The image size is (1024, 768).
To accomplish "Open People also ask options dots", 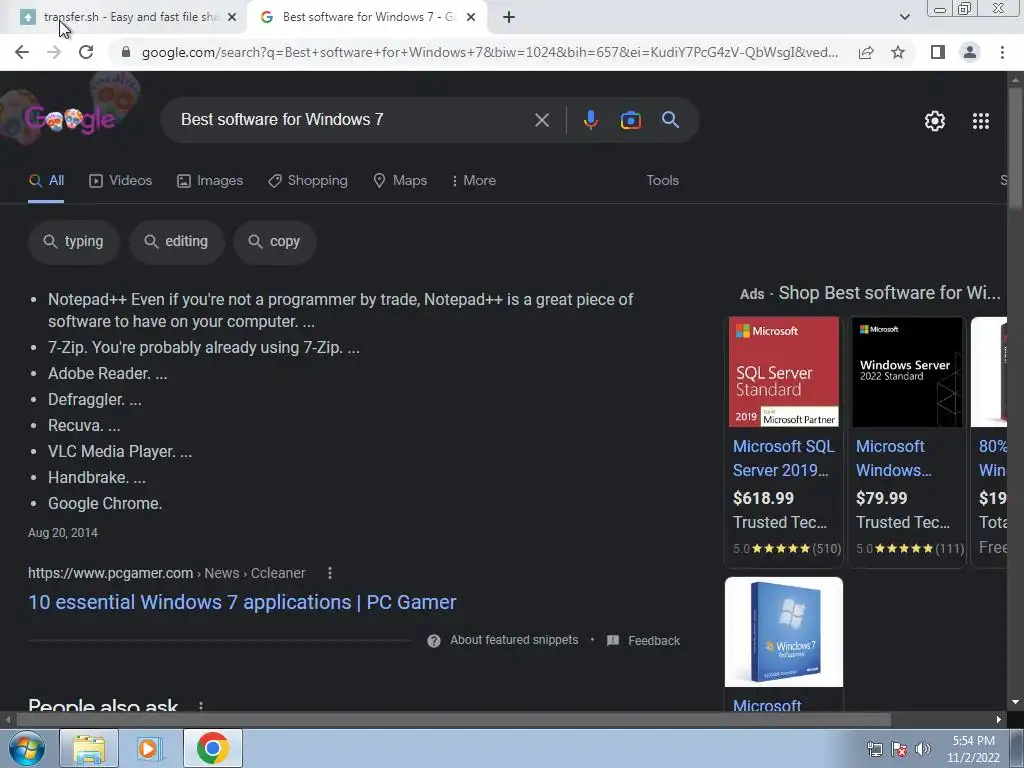I will [x=200, y=705].
